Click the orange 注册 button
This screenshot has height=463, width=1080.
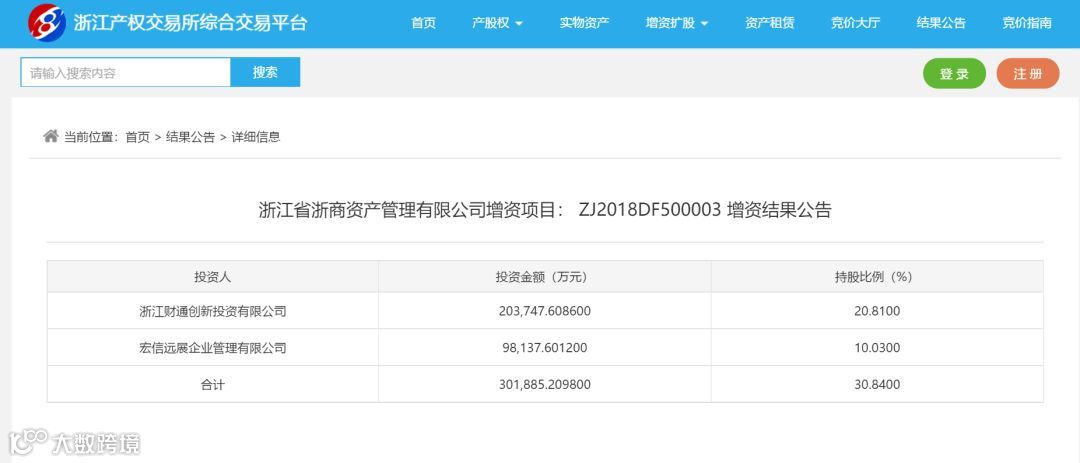tap(1028, 74)
